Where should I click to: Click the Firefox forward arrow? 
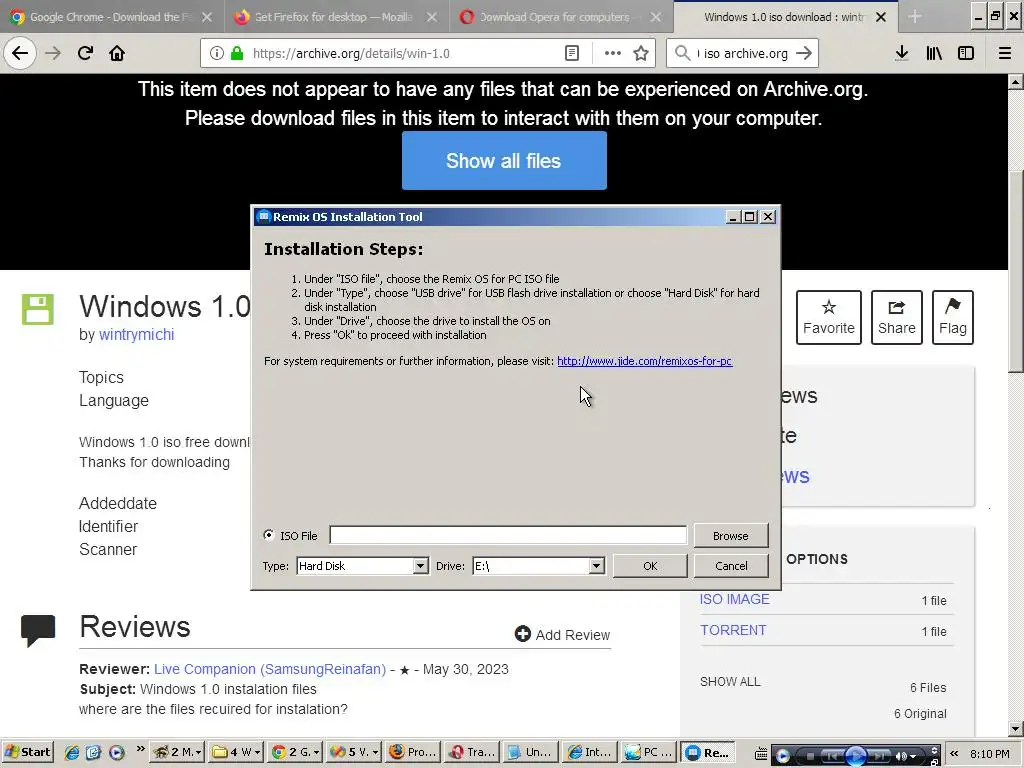coord(53,53)
